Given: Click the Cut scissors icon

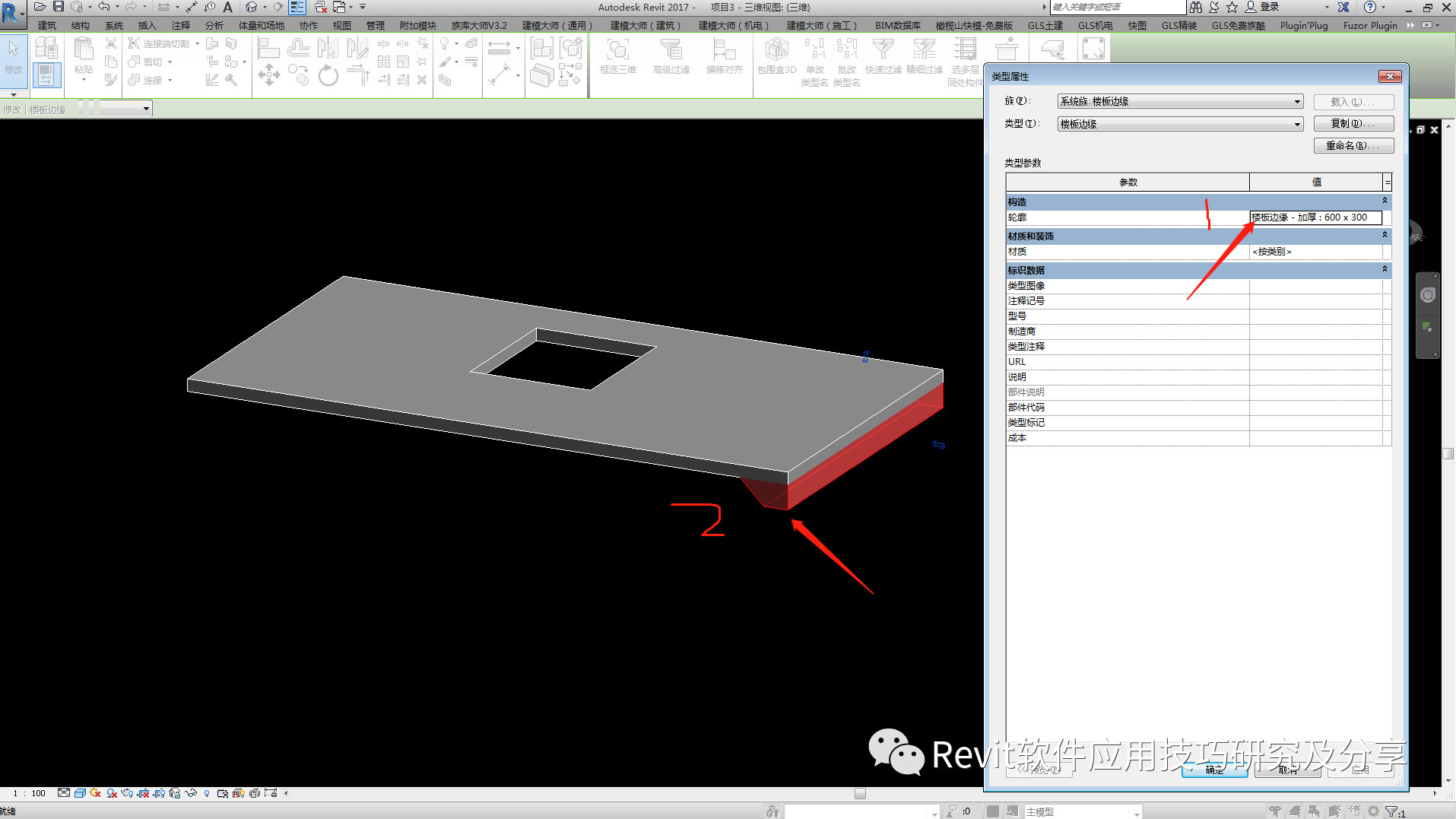Looking at the screenshot, I should [x=111, y=43].
